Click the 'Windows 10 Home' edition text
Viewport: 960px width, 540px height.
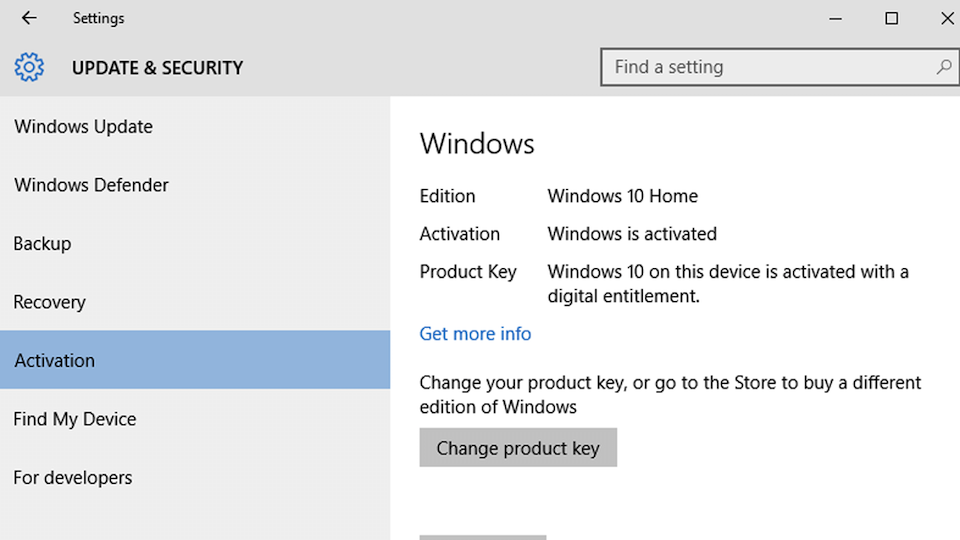[x=623, y=196]
